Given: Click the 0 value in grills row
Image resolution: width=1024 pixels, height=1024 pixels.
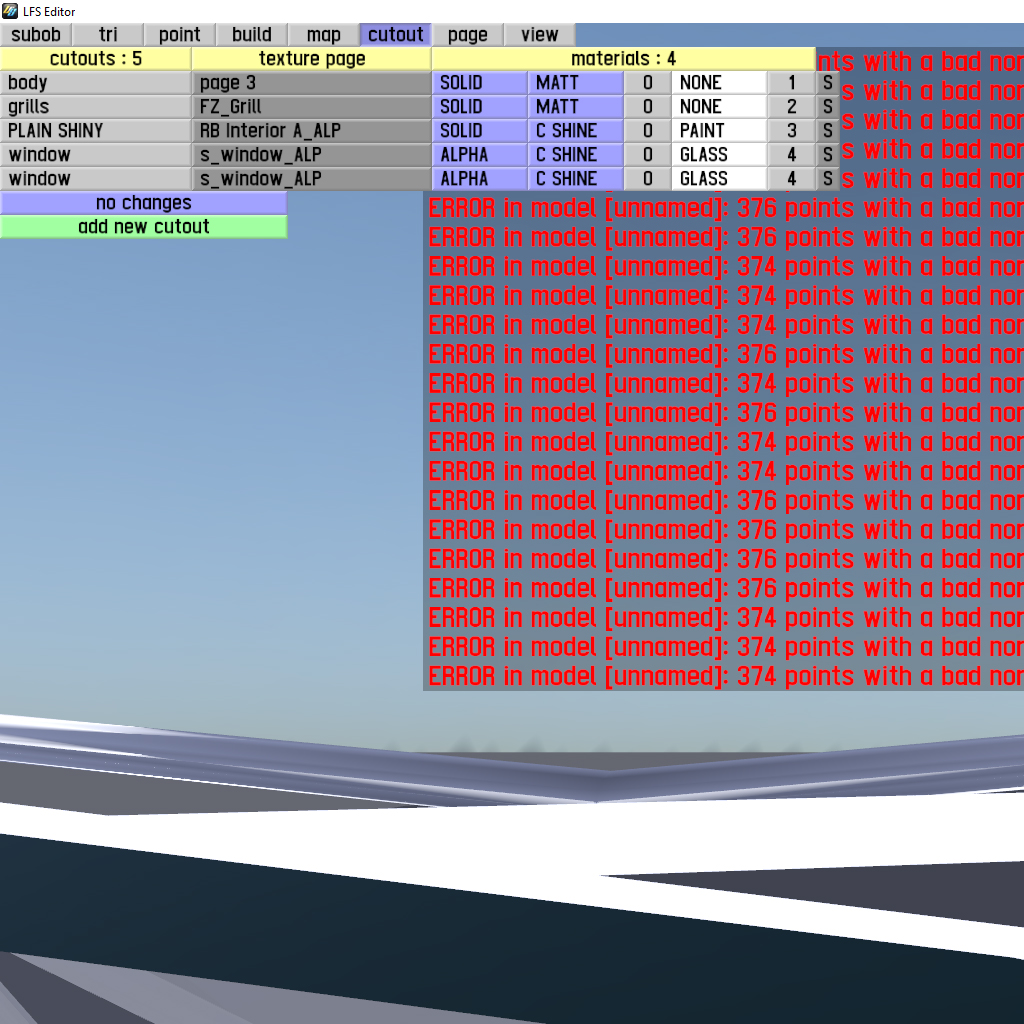Looking at the screenshot, I should (x=647, y=107).
